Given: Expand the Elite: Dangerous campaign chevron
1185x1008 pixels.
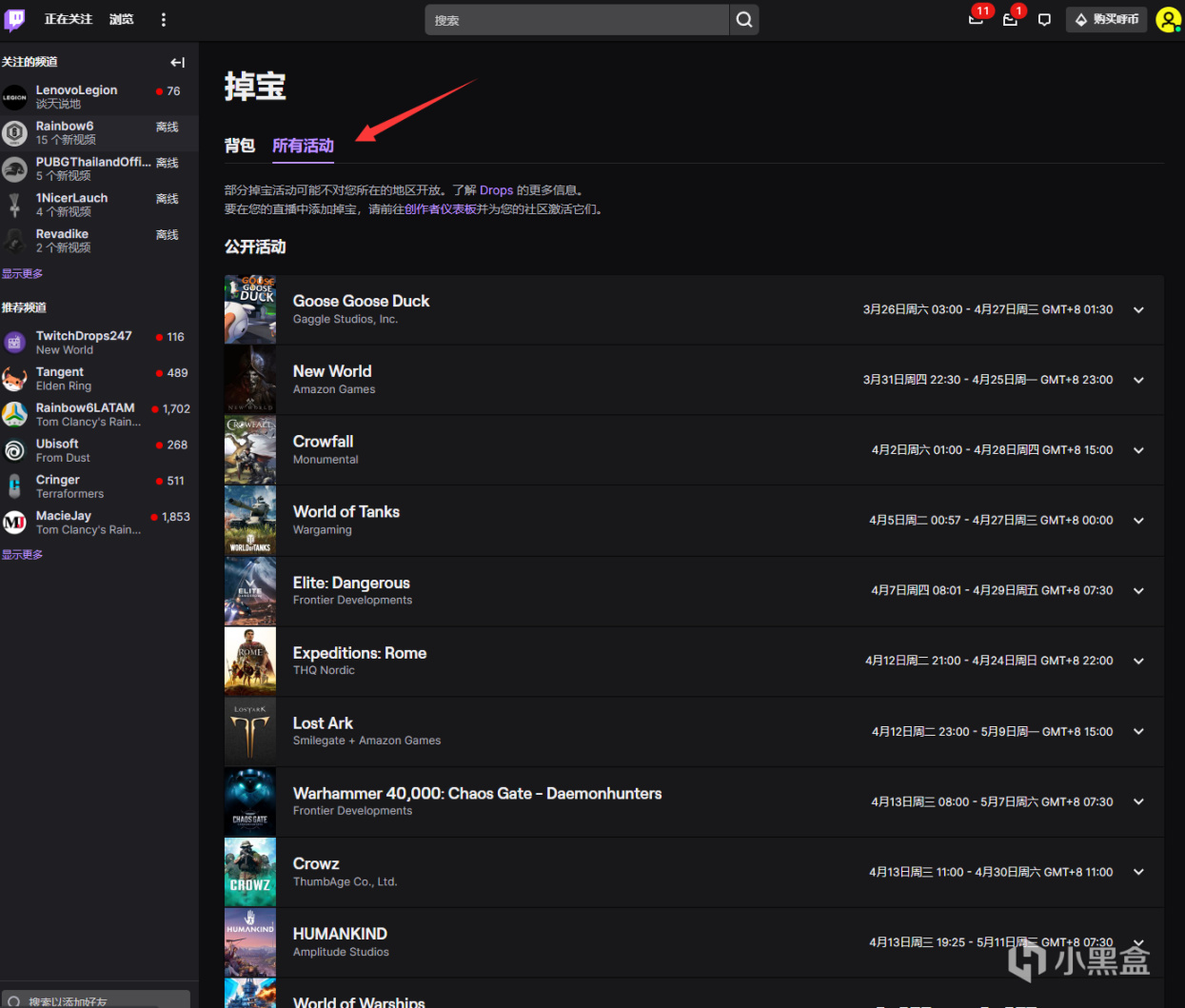Looking at the screenshot, I should [x=1138, y=591].
